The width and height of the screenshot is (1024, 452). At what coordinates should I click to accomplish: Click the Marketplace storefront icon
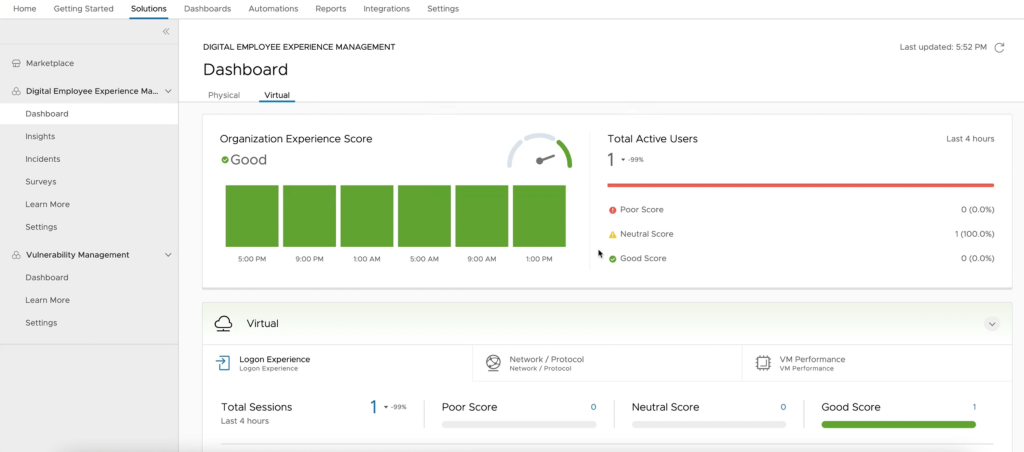[16, 63]
